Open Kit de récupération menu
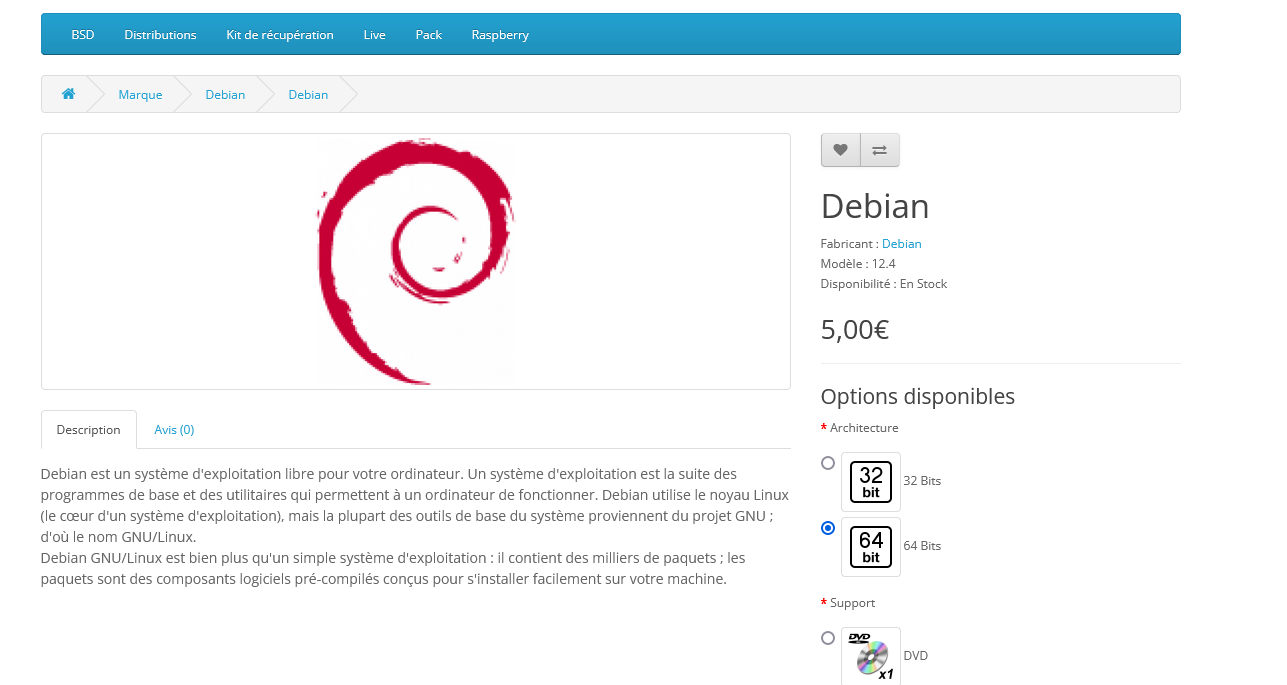Image resolution: width=1287 pixels, height=685 pixels. pos(280,35)
